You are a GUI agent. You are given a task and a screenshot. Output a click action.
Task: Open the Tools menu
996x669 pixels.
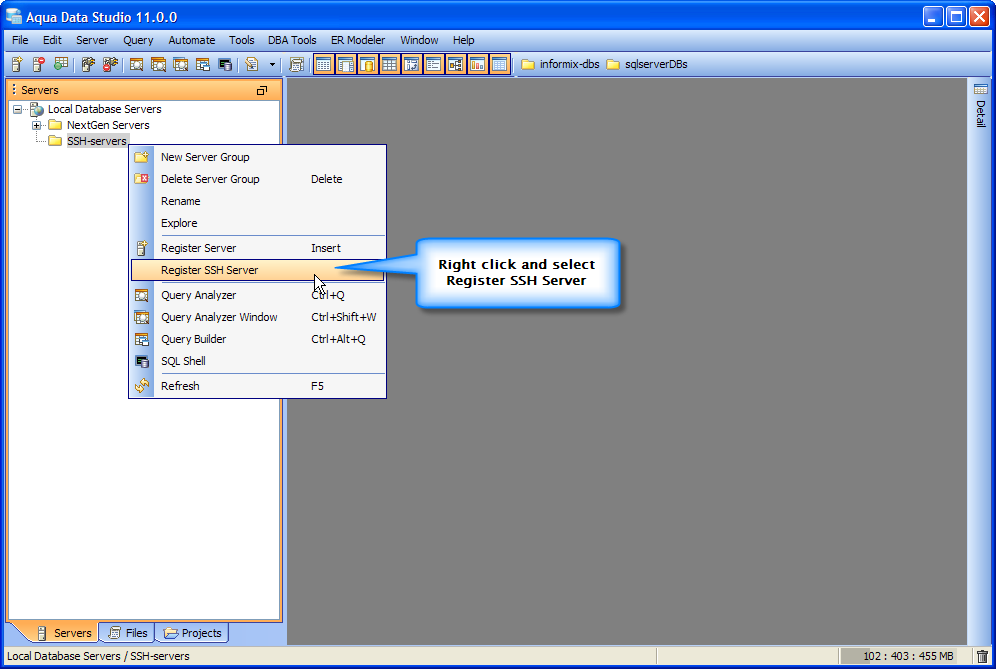(241, 40)
